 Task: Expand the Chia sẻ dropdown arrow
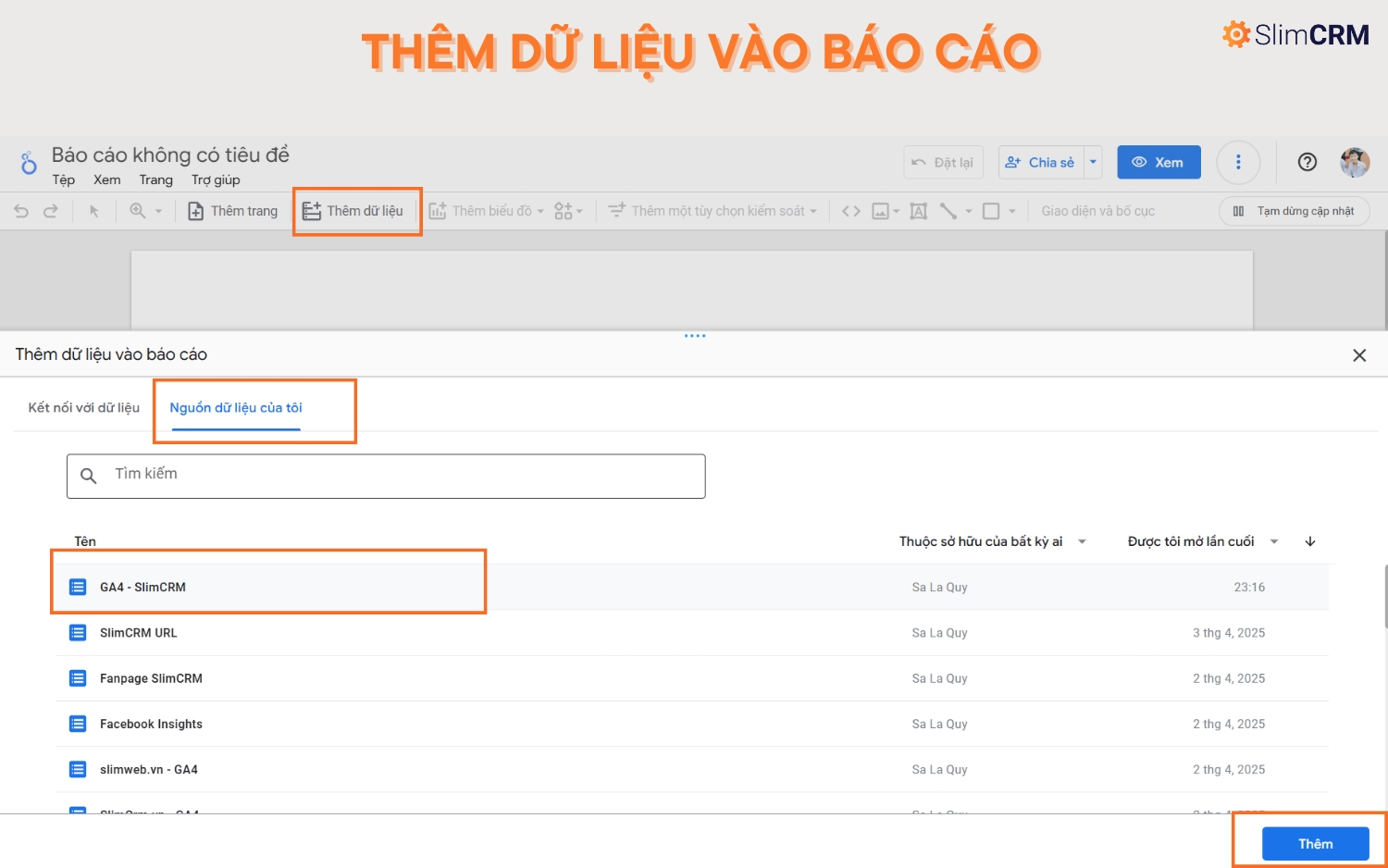(1093, 162)
